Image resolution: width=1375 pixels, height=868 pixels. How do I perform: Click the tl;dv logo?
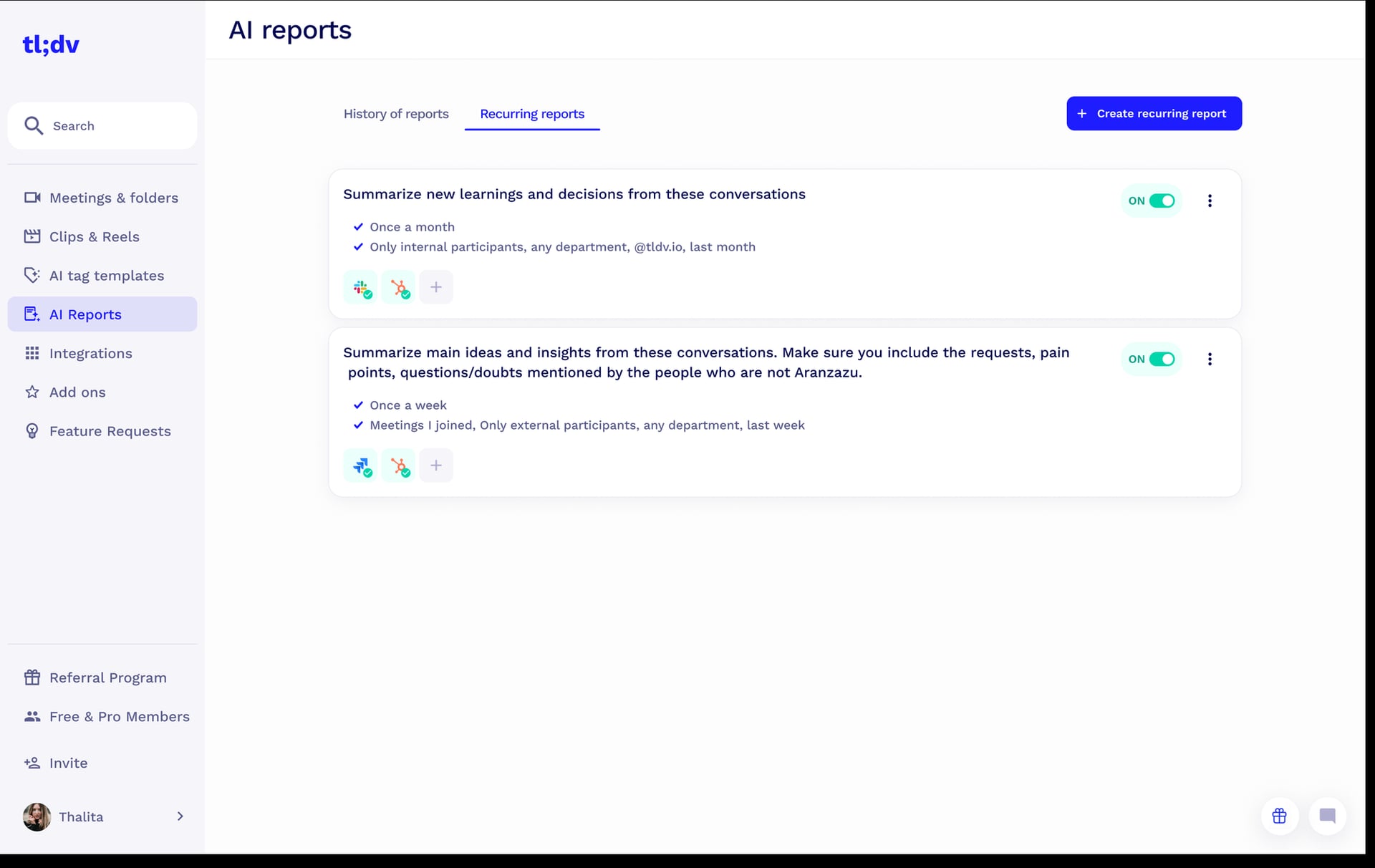[51, 44]
